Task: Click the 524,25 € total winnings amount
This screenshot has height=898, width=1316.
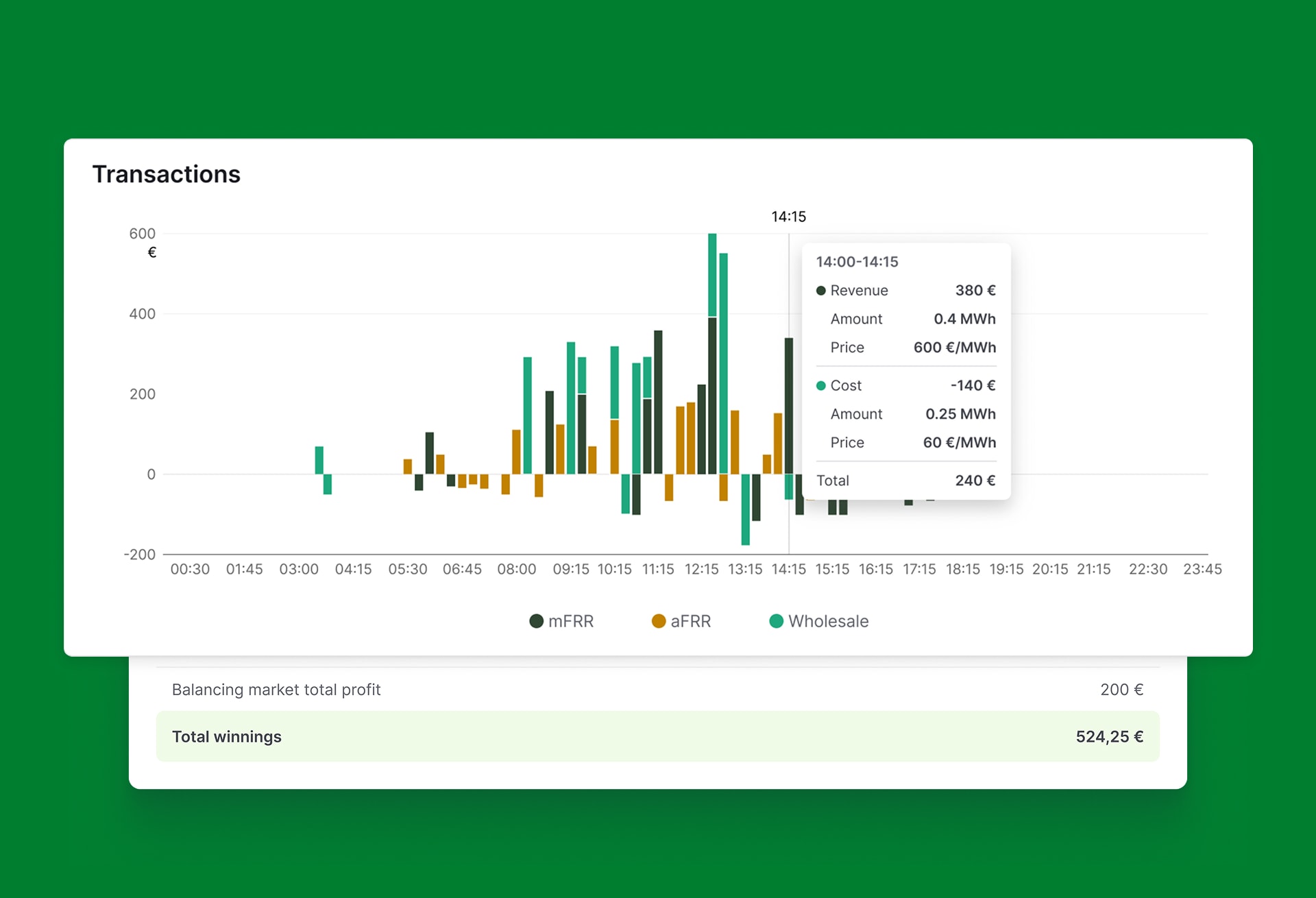Action: (x=1109, y=736)
